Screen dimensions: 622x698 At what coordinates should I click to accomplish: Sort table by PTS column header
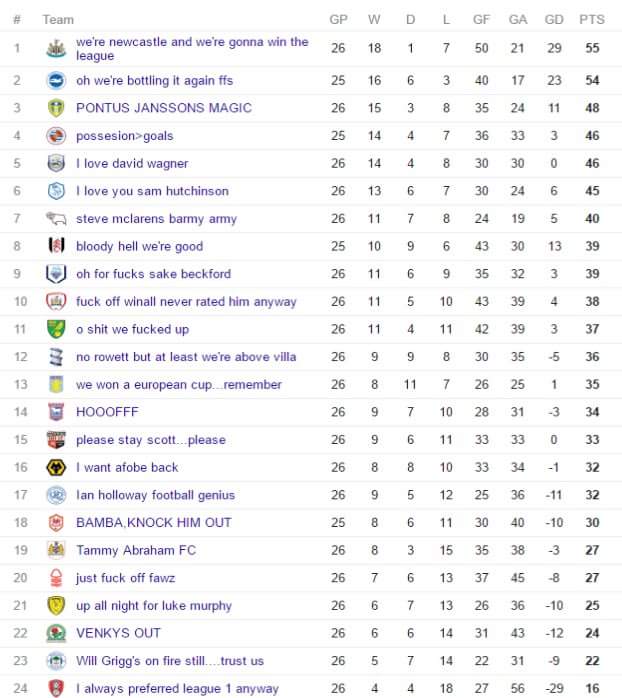(591, 19)
